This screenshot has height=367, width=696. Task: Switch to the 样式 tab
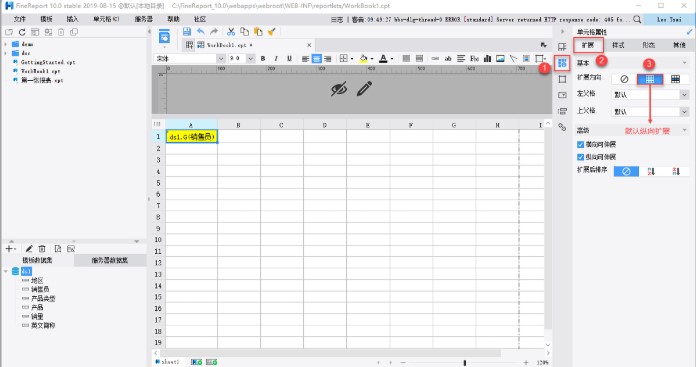click(x=618, y=45)
